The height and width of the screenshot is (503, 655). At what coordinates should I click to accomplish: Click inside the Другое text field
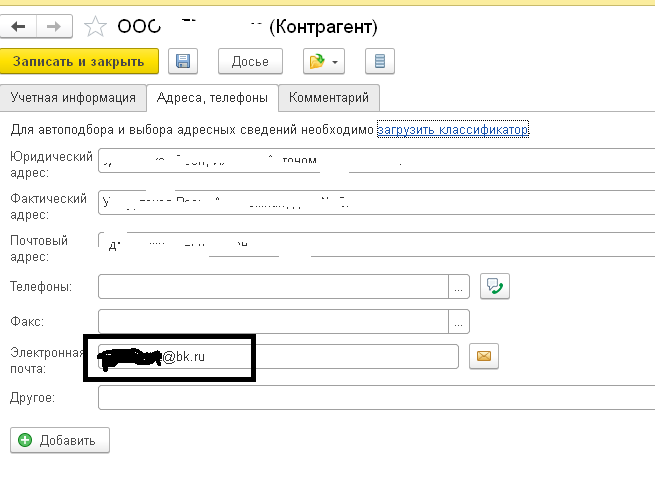[x=370, y=398]
